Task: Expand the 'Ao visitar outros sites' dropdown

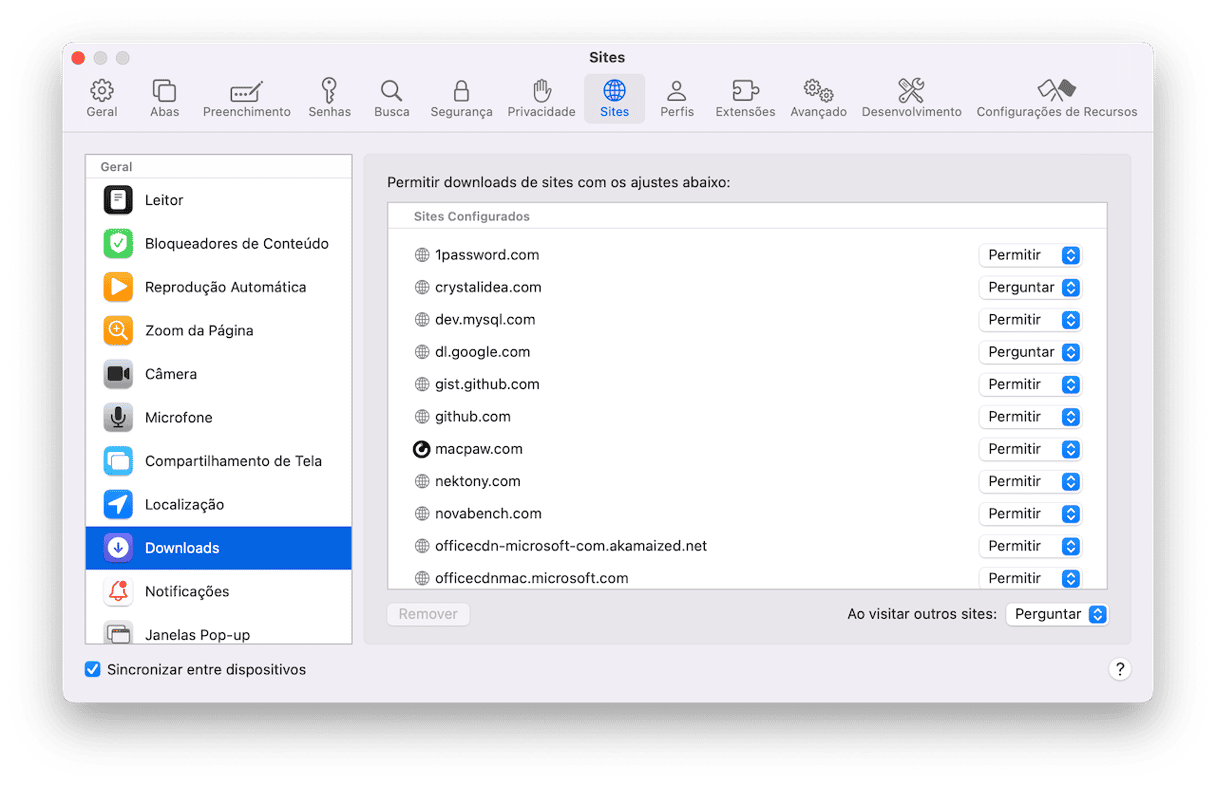Action: [1057, 615]
